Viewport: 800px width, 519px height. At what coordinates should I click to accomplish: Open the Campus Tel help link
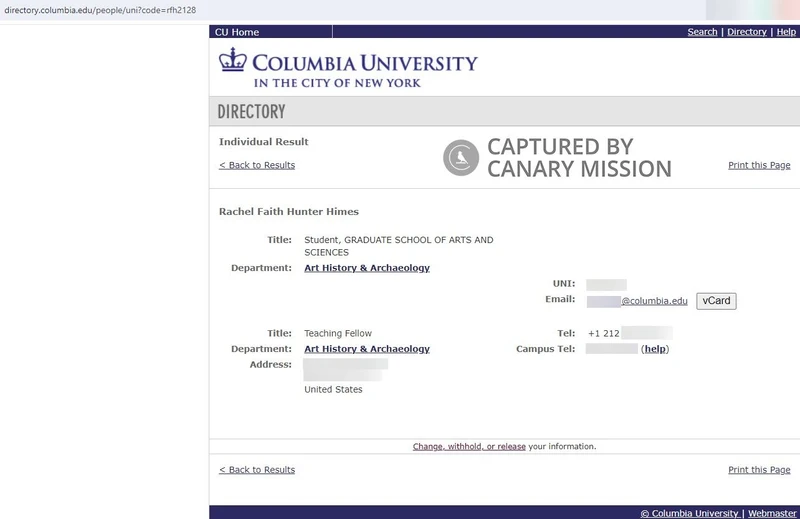[655, 349]
